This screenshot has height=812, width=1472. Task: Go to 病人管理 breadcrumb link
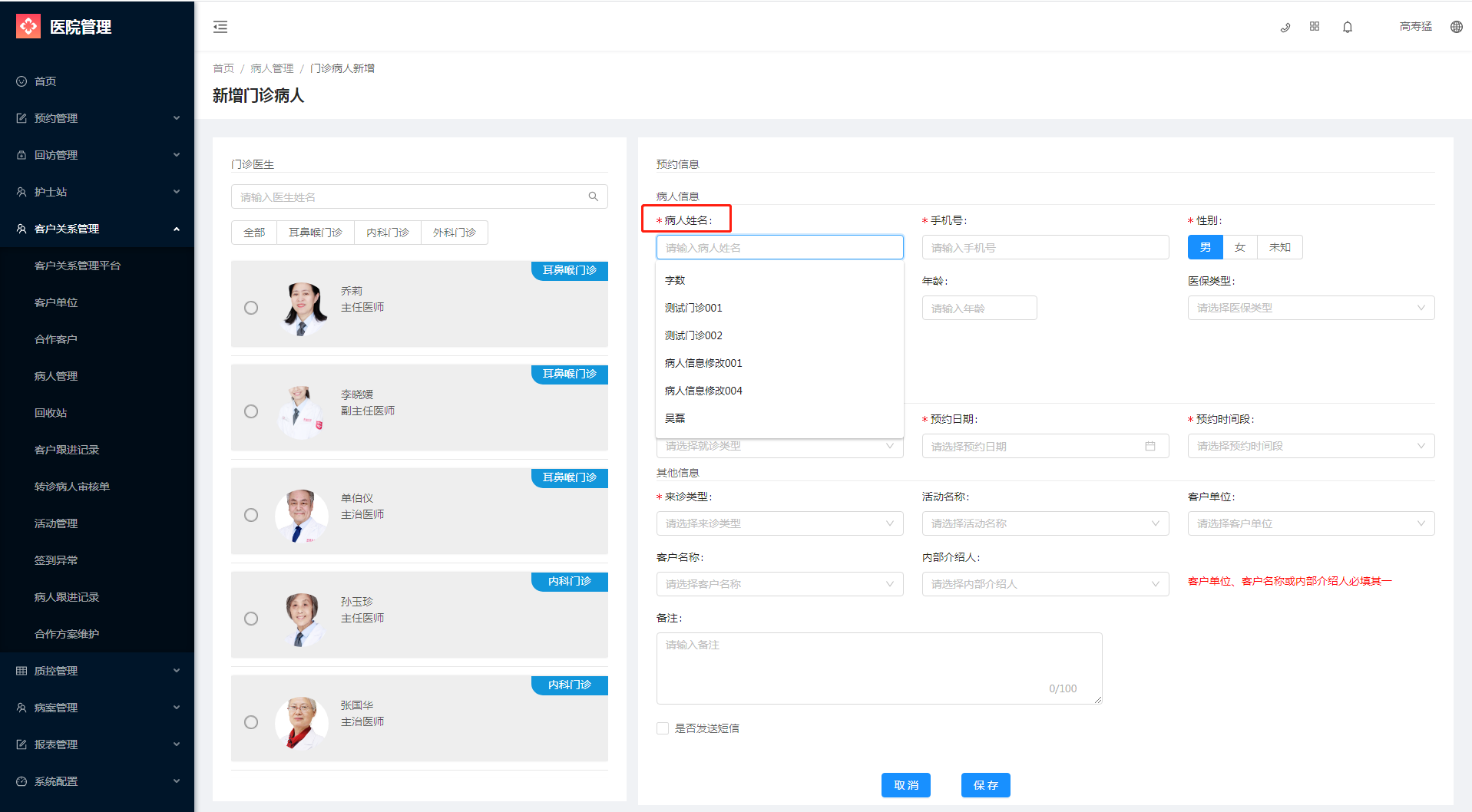[272, 68]
